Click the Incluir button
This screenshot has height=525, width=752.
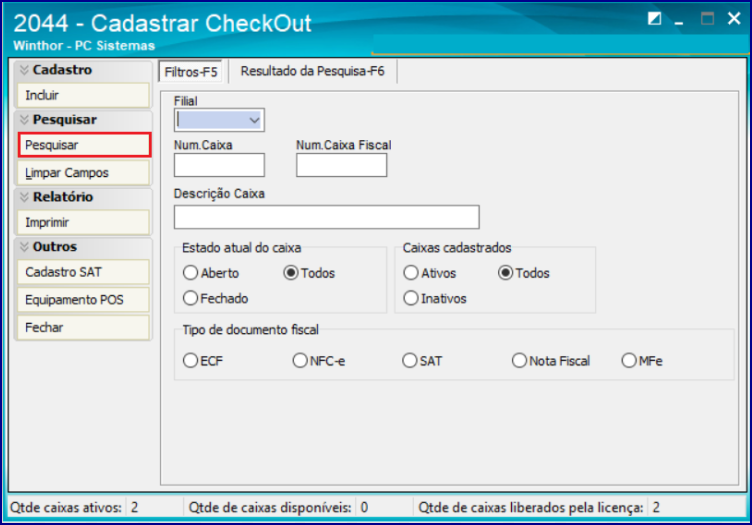click(83, 95)
